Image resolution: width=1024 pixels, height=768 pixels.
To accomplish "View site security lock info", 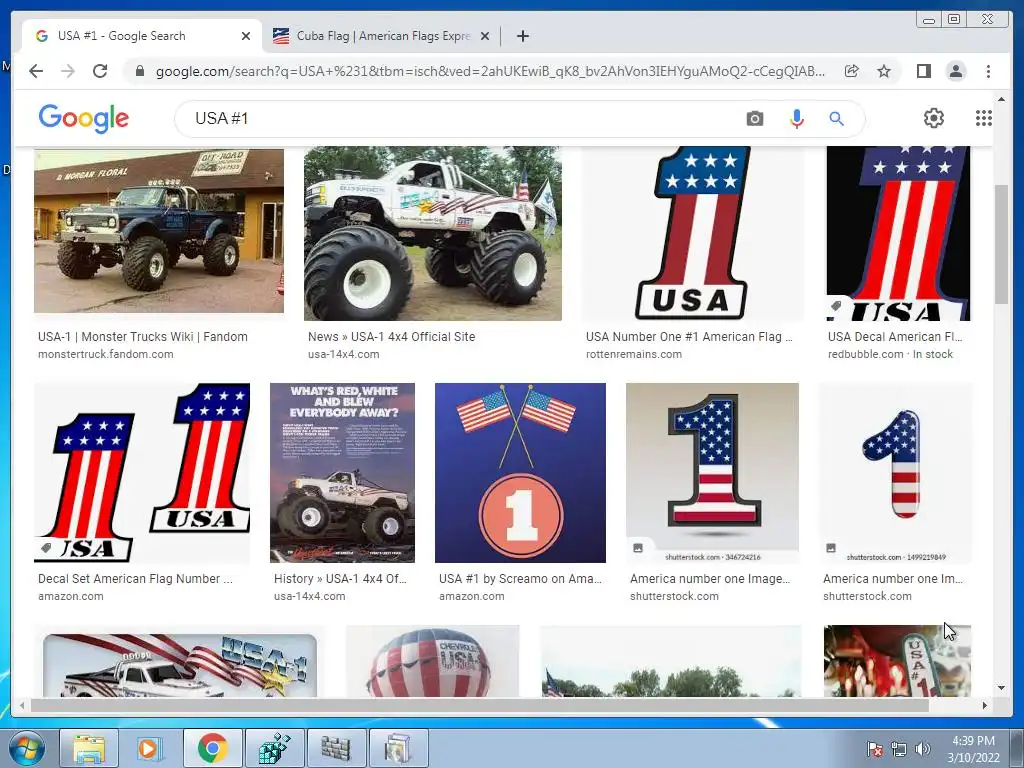I will pos(139,71).
